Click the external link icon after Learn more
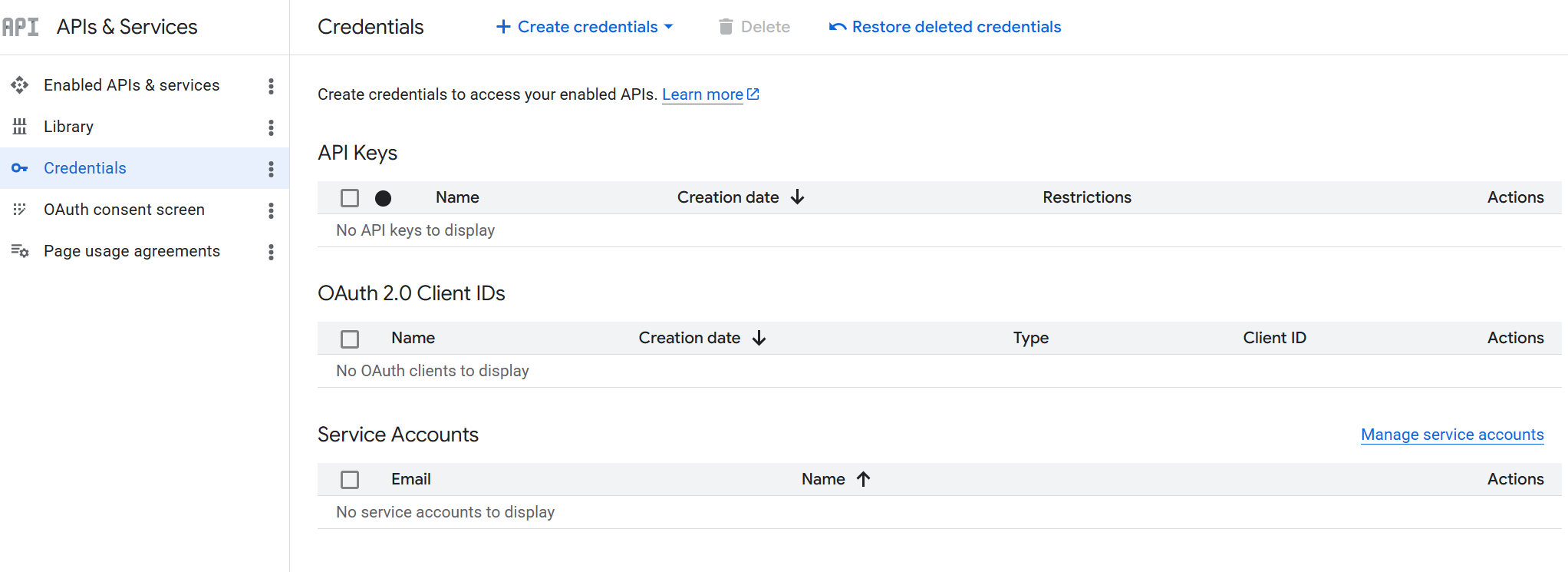Screen dimensions: 1568x572 tap(753, 94)
